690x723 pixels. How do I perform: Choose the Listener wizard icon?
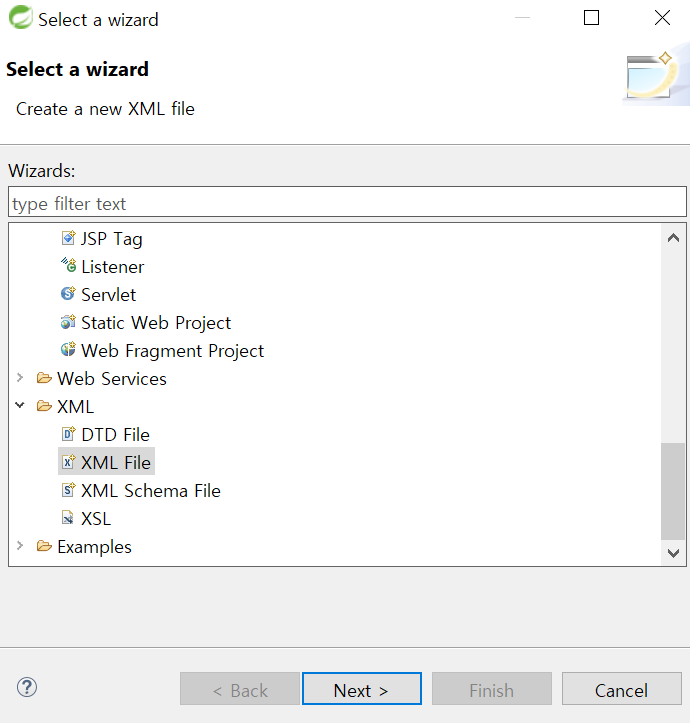[68, 265]
